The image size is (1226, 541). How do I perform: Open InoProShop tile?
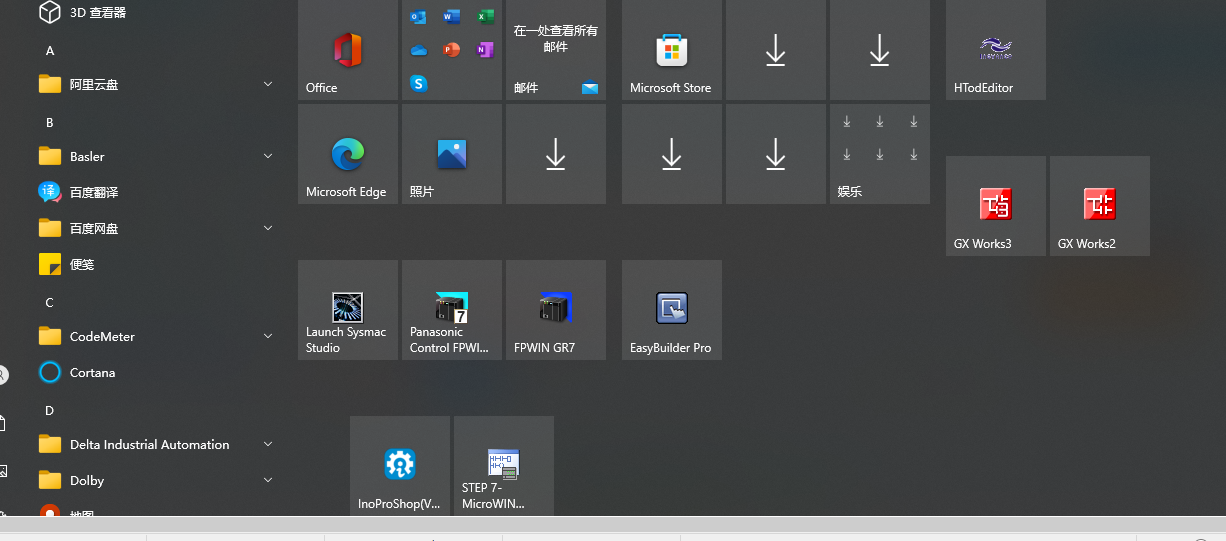tap(399, 466)
